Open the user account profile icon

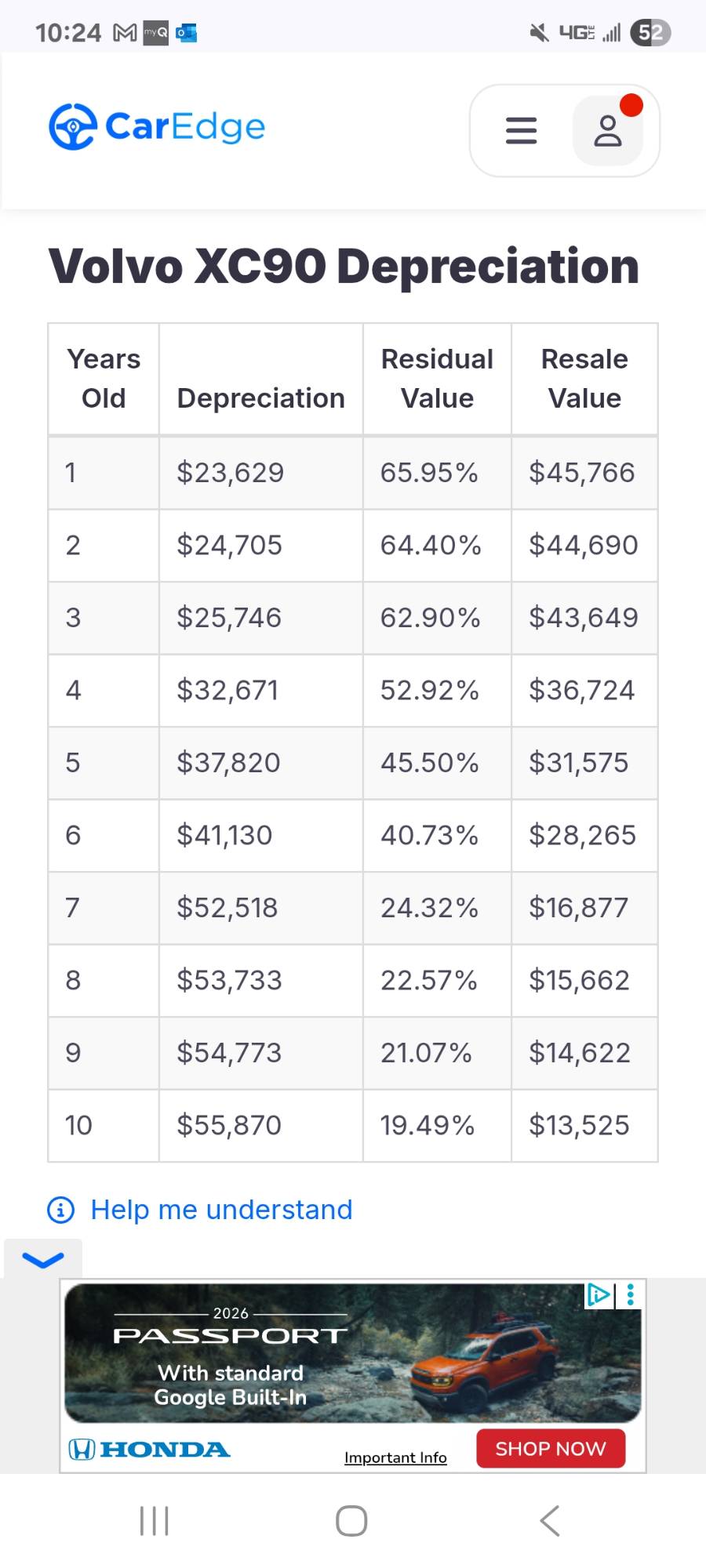[x=608, y=130]
